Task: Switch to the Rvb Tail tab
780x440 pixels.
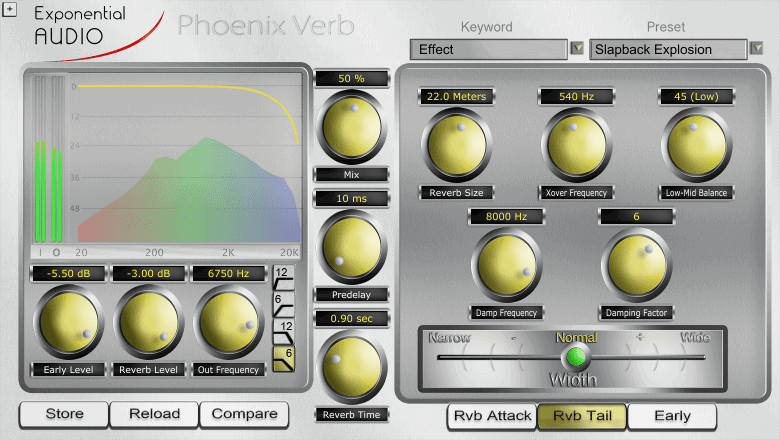Action: pos(583,416)
